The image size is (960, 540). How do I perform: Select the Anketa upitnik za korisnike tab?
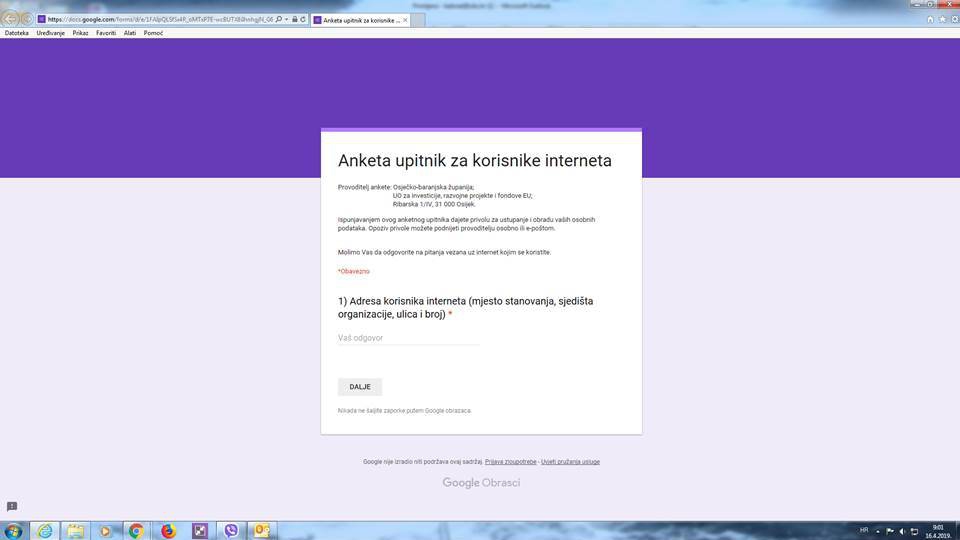point(360,20)
